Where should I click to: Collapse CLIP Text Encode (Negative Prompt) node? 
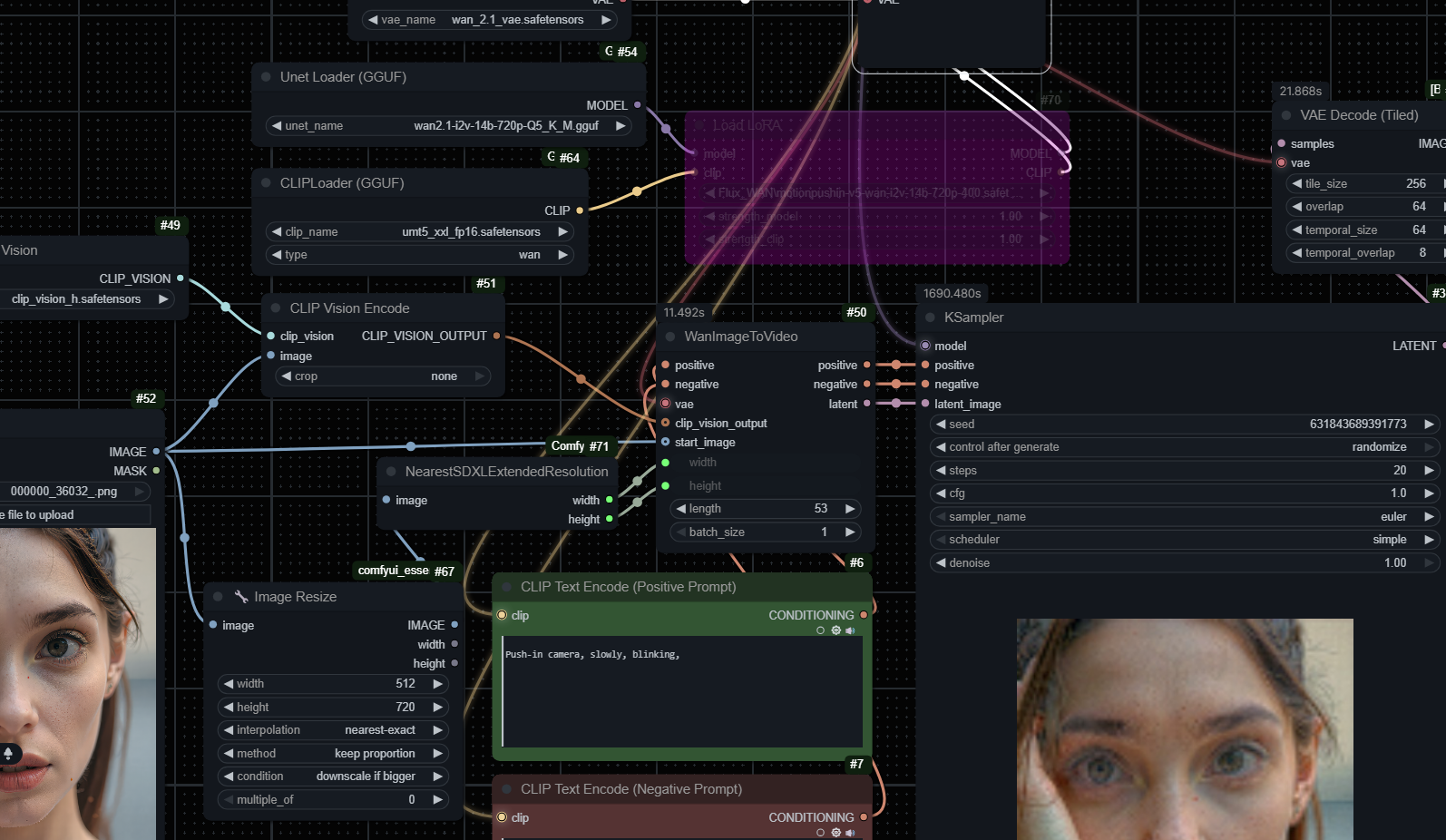(506, 789)
